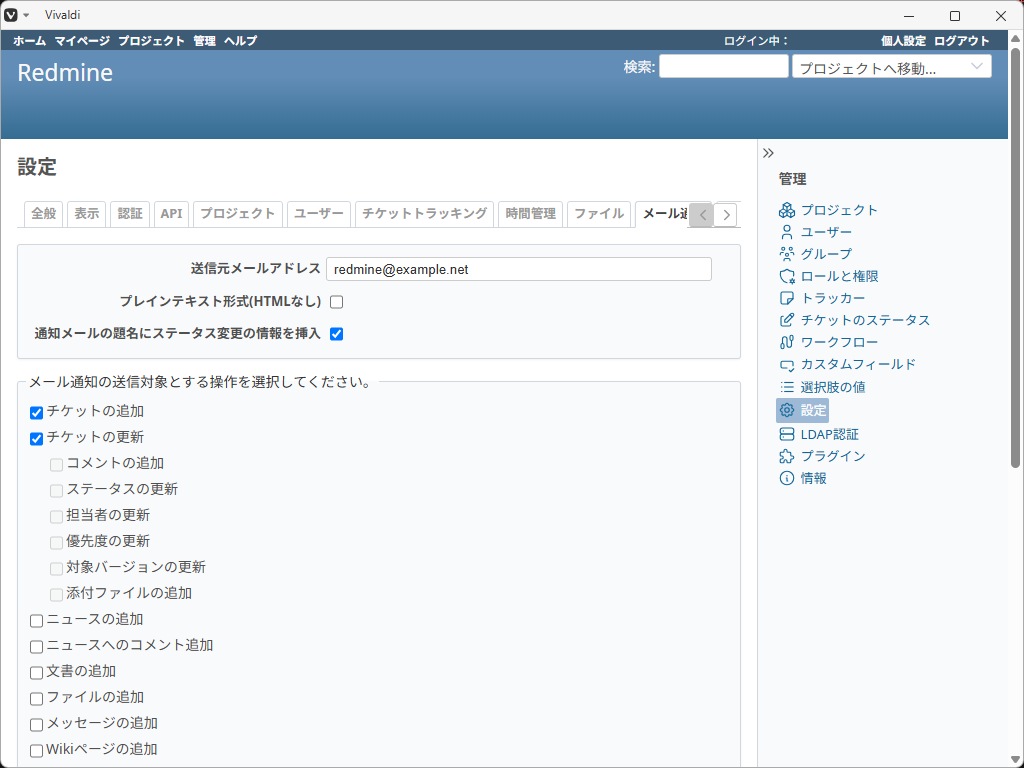
Task: Click the トラッカー note icon
Action: (787, 298)
